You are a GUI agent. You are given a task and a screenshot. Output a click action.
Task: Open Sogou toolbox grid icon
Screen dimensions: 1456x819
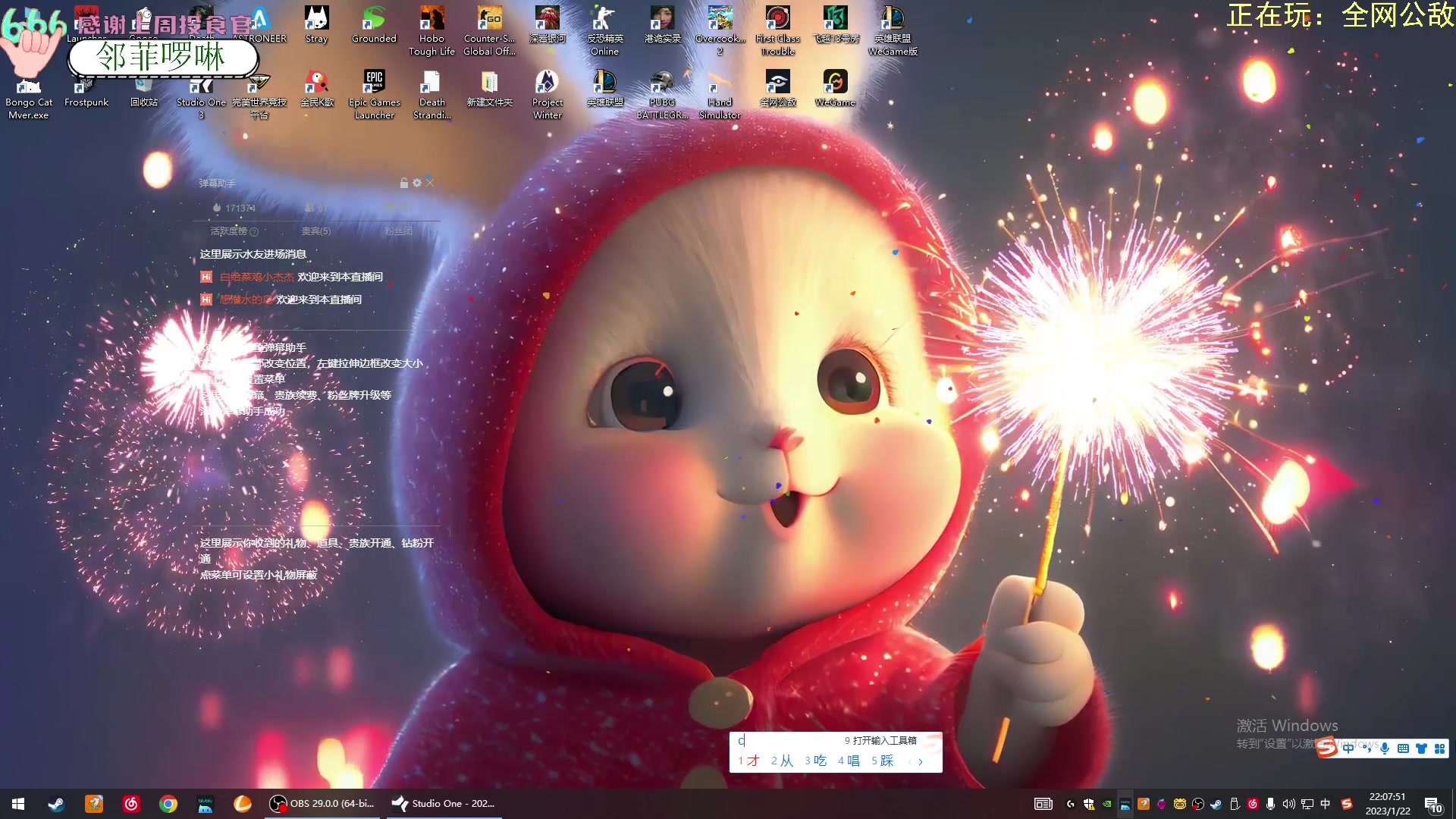[x=1439, y=748]
